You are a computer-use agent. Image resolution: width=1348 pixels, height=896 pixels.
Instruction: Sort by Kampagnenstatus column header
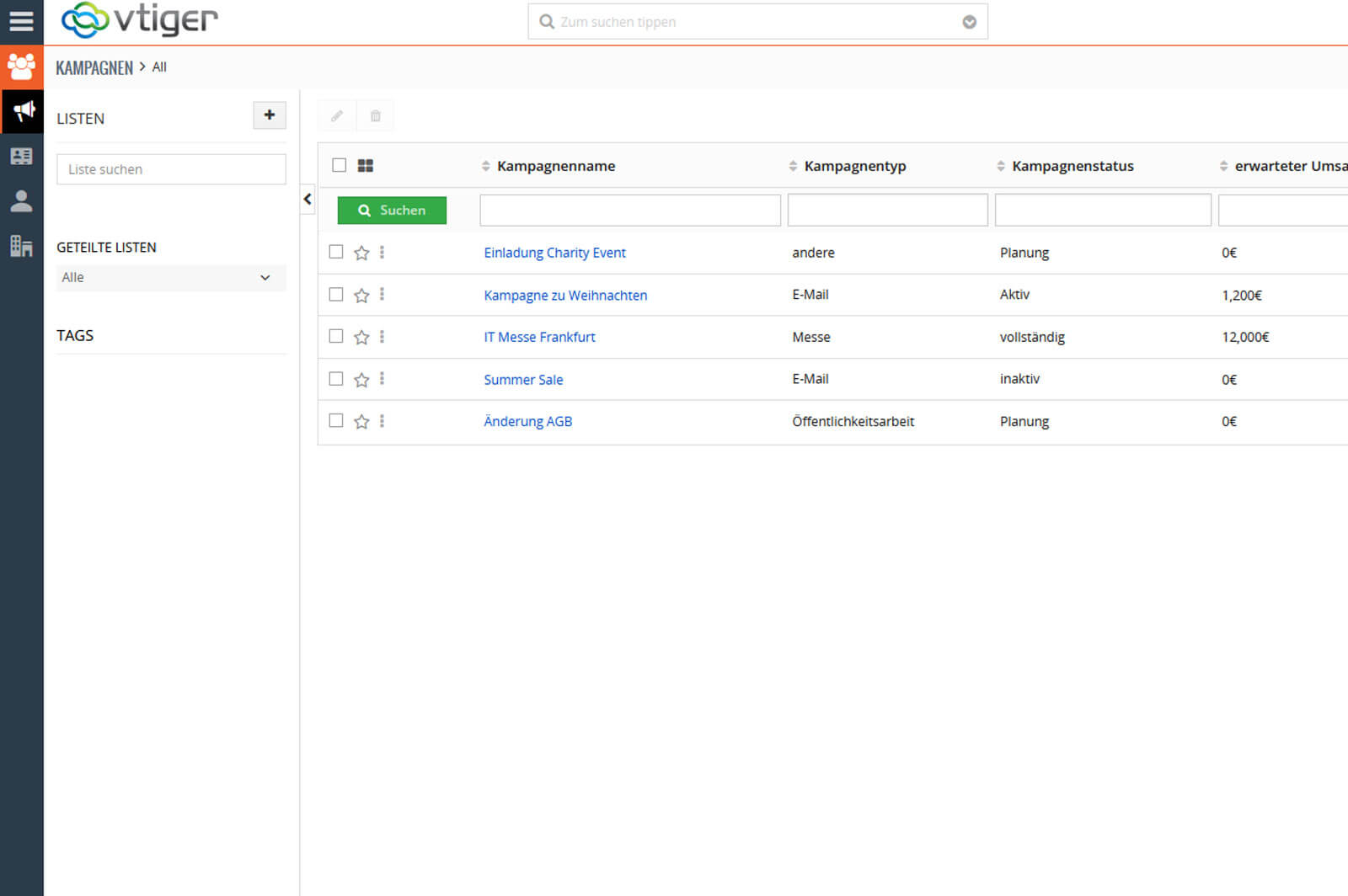(1072, 166)
